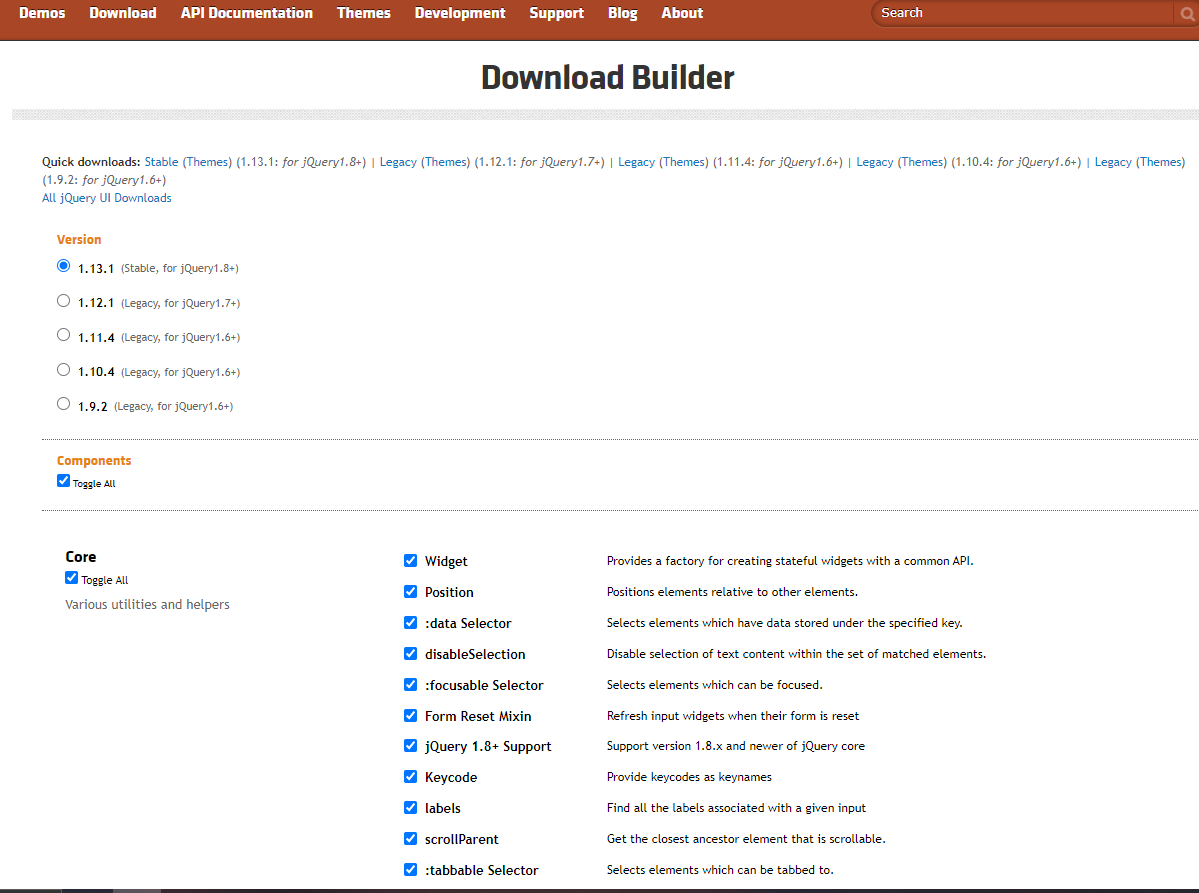
Task: Toggle All under Core heading
Action: point(72,577)
